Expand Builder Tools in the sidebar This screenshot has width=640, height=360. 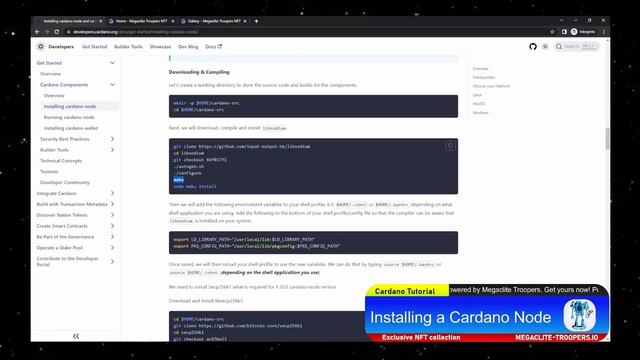[x=112, y=150]
